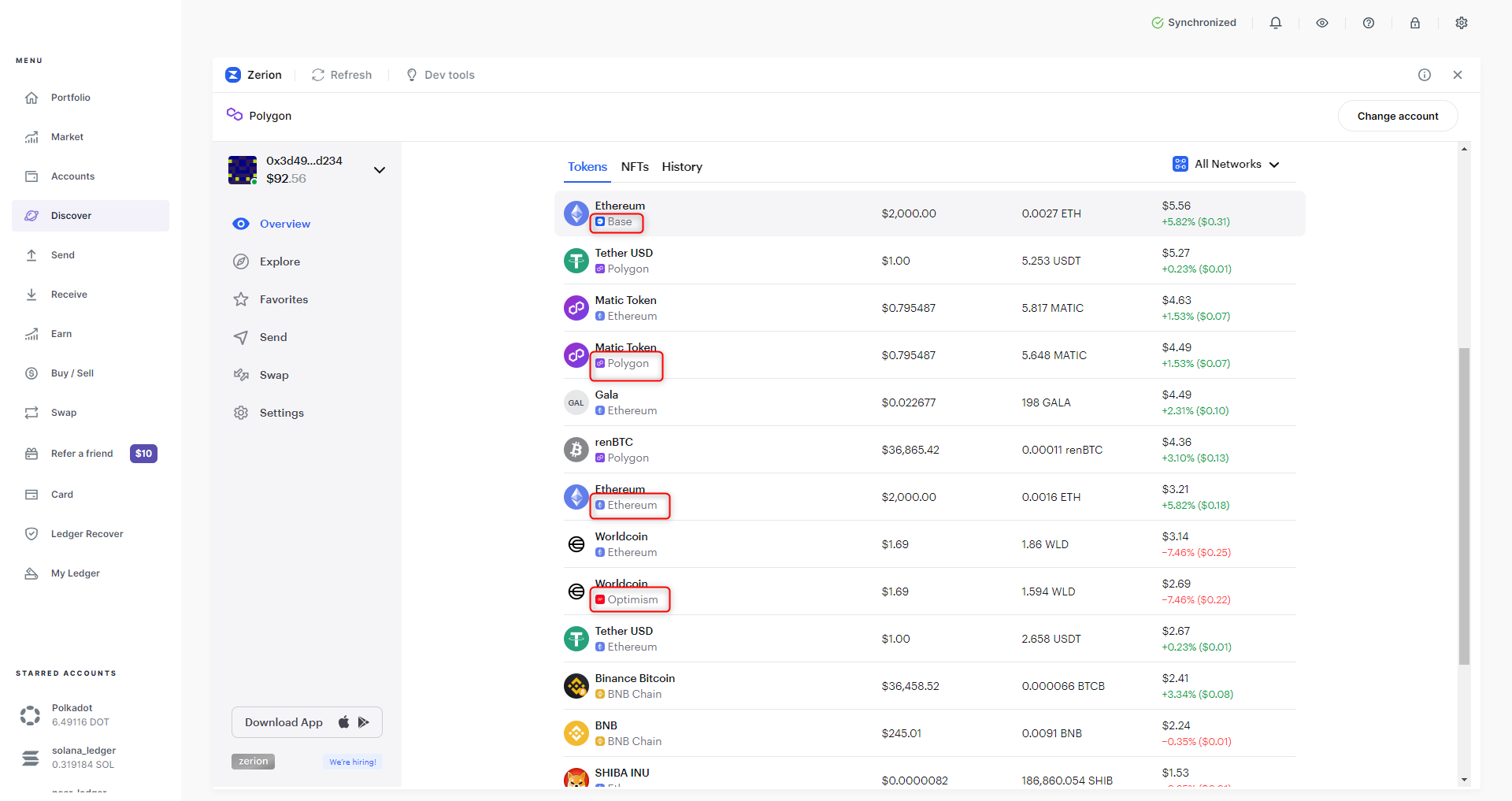Click the lock icon in top bar
Image resolution: width=1512 pixels, height=801 pixels.
click(x=1415, y=23)
